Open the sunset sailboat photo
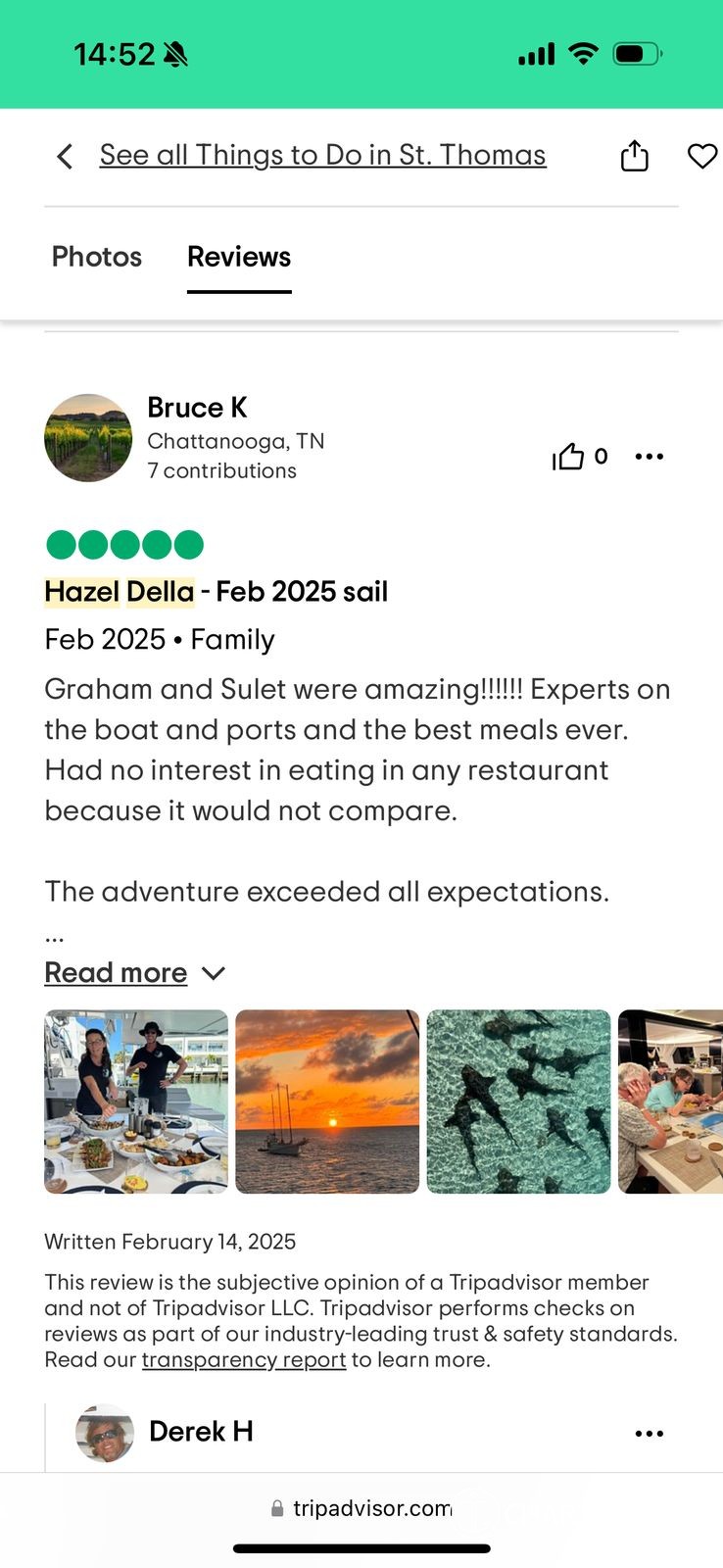This screenshot has height=1568, width=723. click(327, 1102)
